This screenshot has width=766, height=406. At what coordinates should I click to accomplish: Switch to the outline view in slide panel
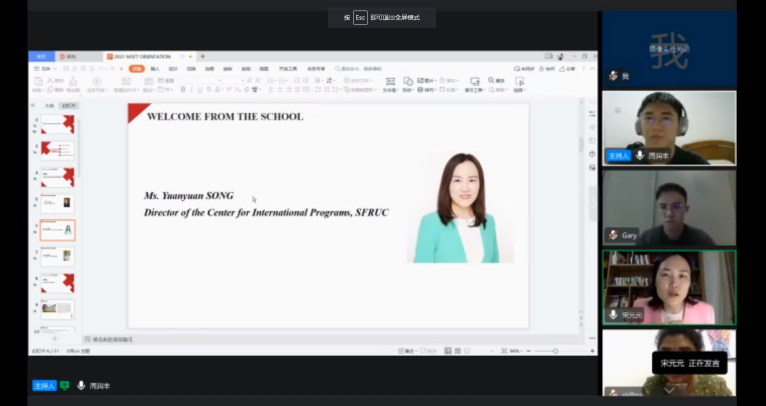pos(50,105)
